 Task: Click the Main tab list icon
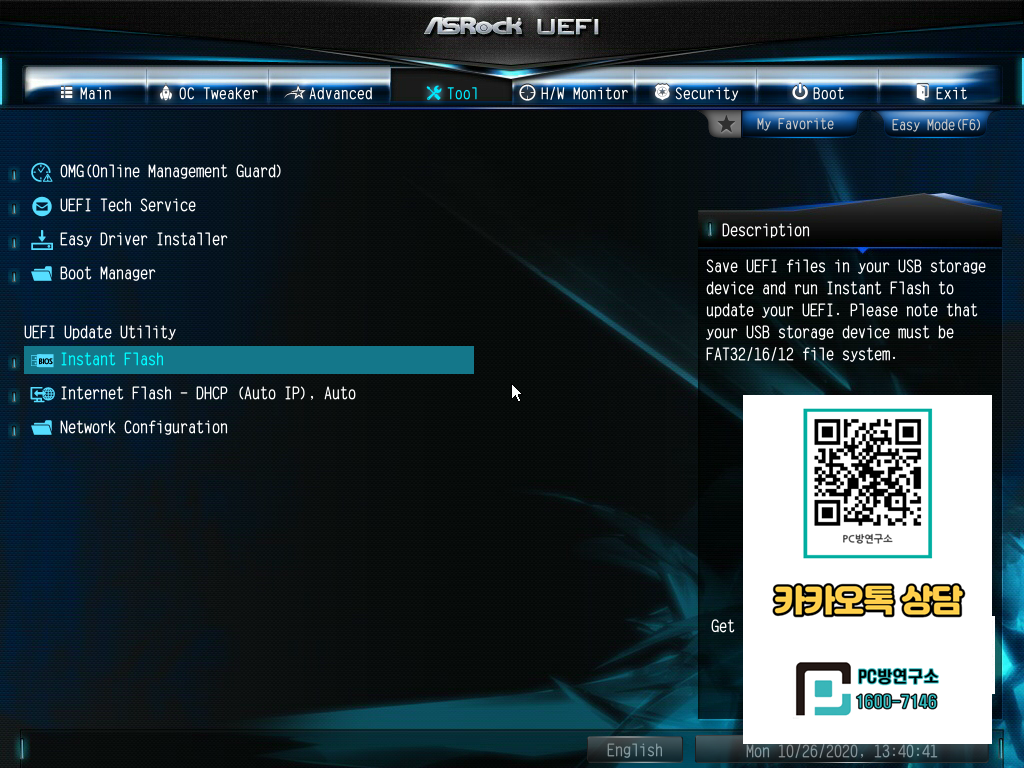(67, 93)
